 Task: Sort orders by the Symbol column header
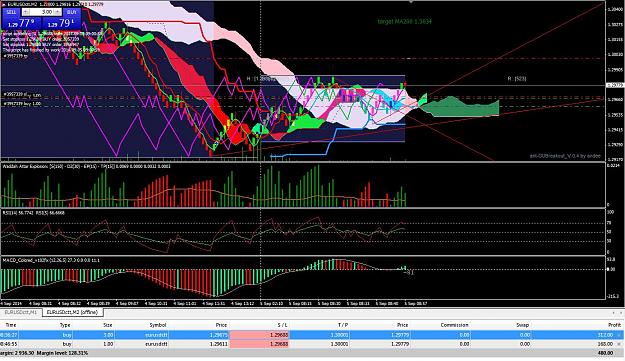[x=158, y=325]
